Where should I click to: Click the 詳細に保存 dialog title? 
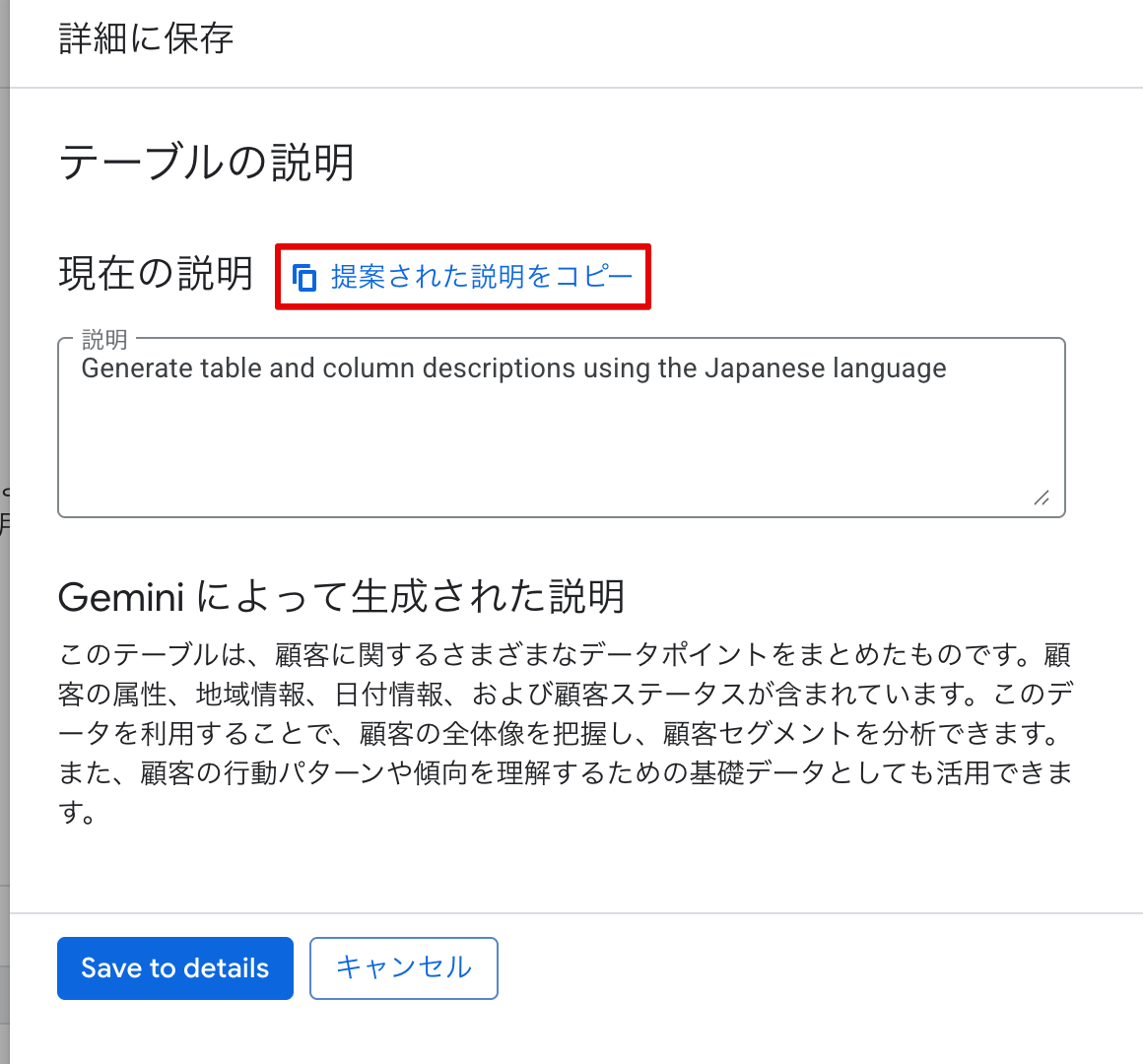tap(144, 38)
